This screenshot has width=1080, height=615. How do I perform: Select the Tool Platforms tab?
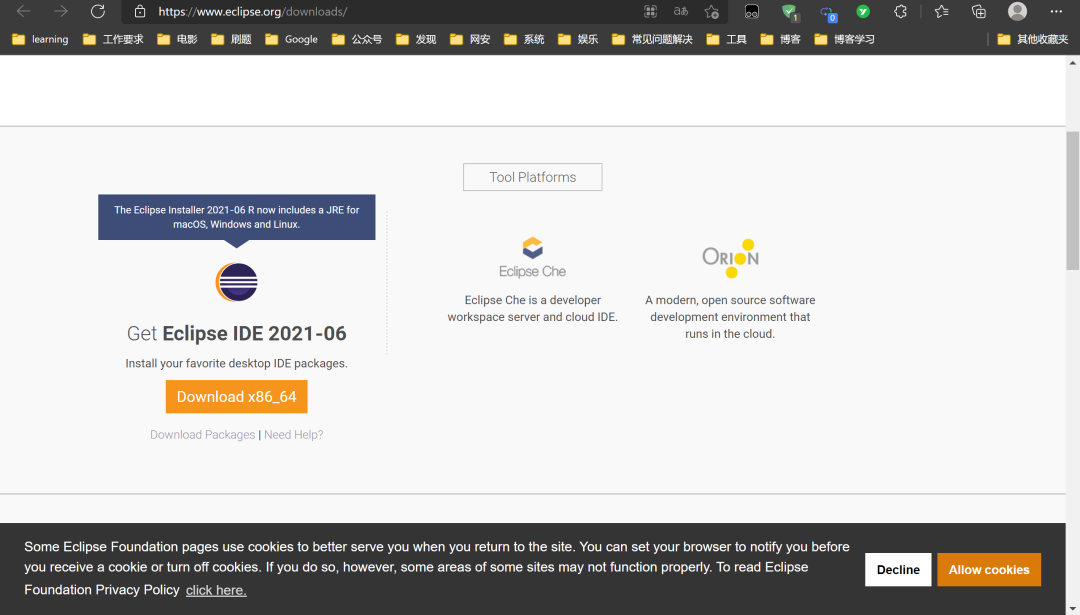pos(532,177)
